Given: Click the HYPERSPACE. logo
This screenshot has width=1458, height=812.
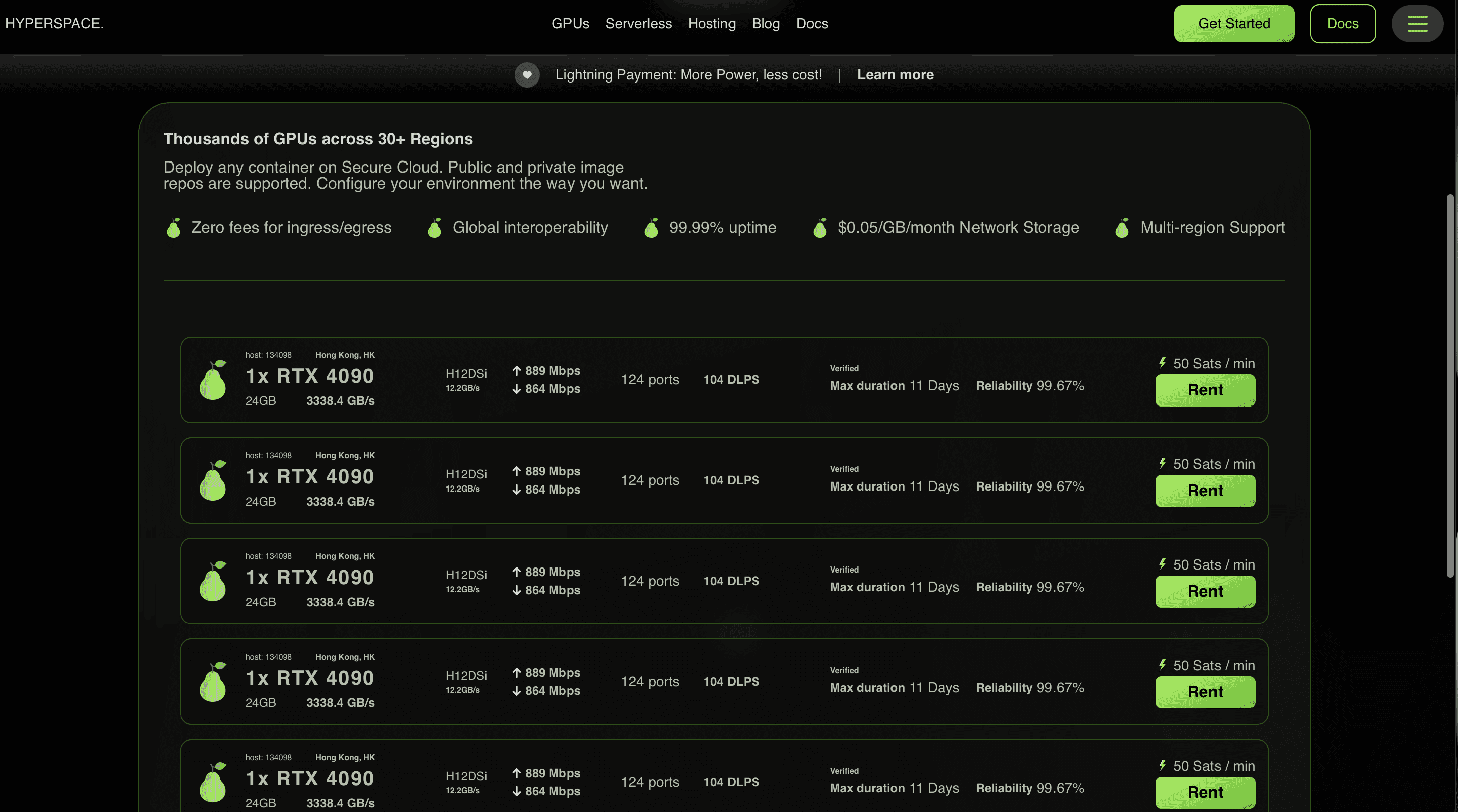Looking at the screenshot, I should click(x=54, y=24).
